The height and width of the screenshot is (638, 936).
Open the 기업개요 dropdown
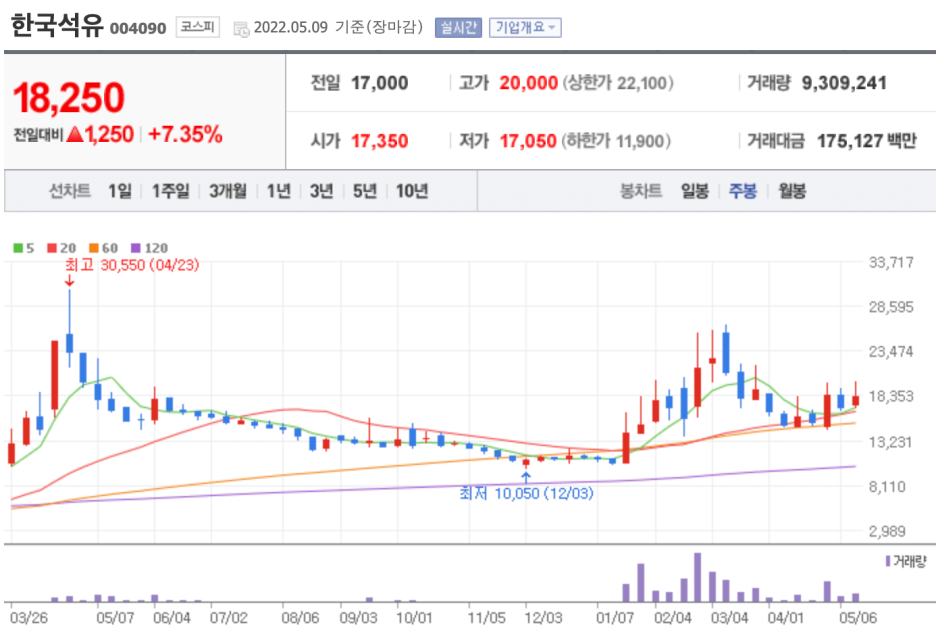pos(525,27)
